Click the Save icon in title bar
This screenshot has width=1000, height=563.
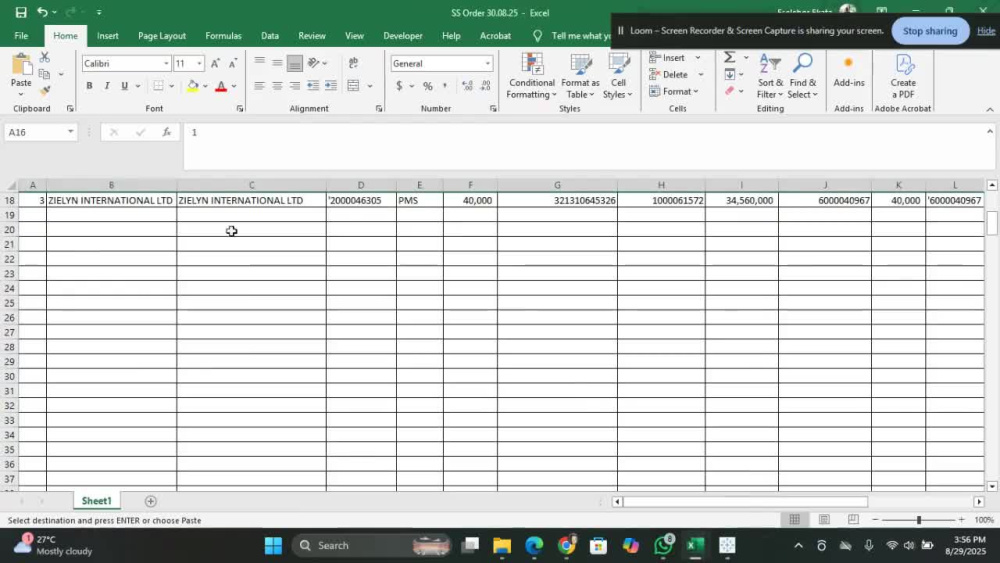click(x=21, y=12)
